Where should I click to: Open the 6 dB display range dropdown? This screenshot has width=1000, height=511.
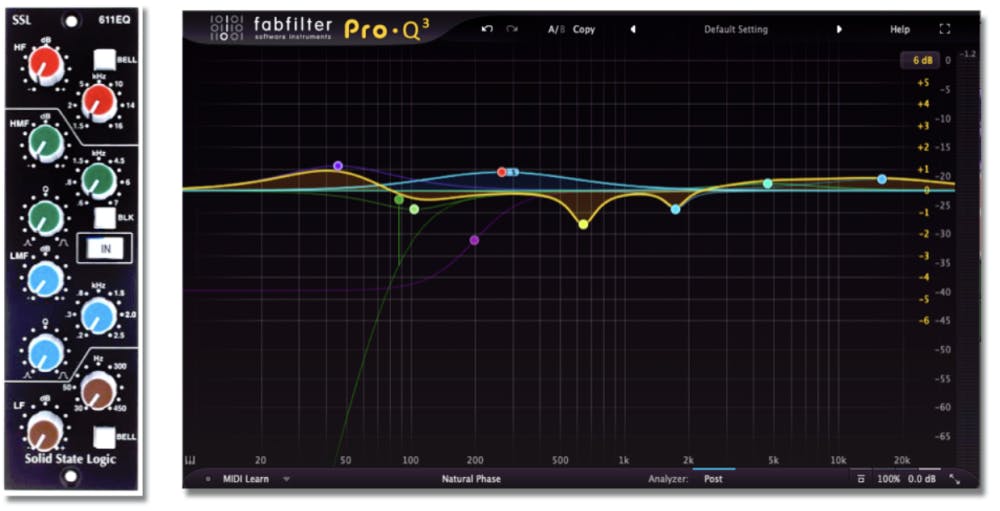[x=921, y=60]
